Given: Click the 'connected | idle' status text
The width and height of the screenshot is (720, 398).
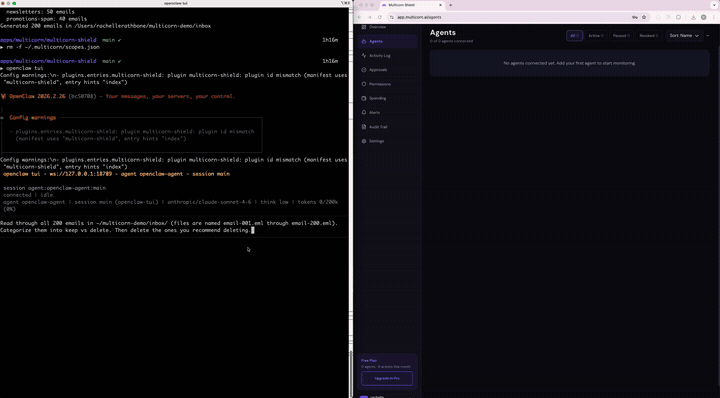Looking at the screenshot, I should pos(28,195).
